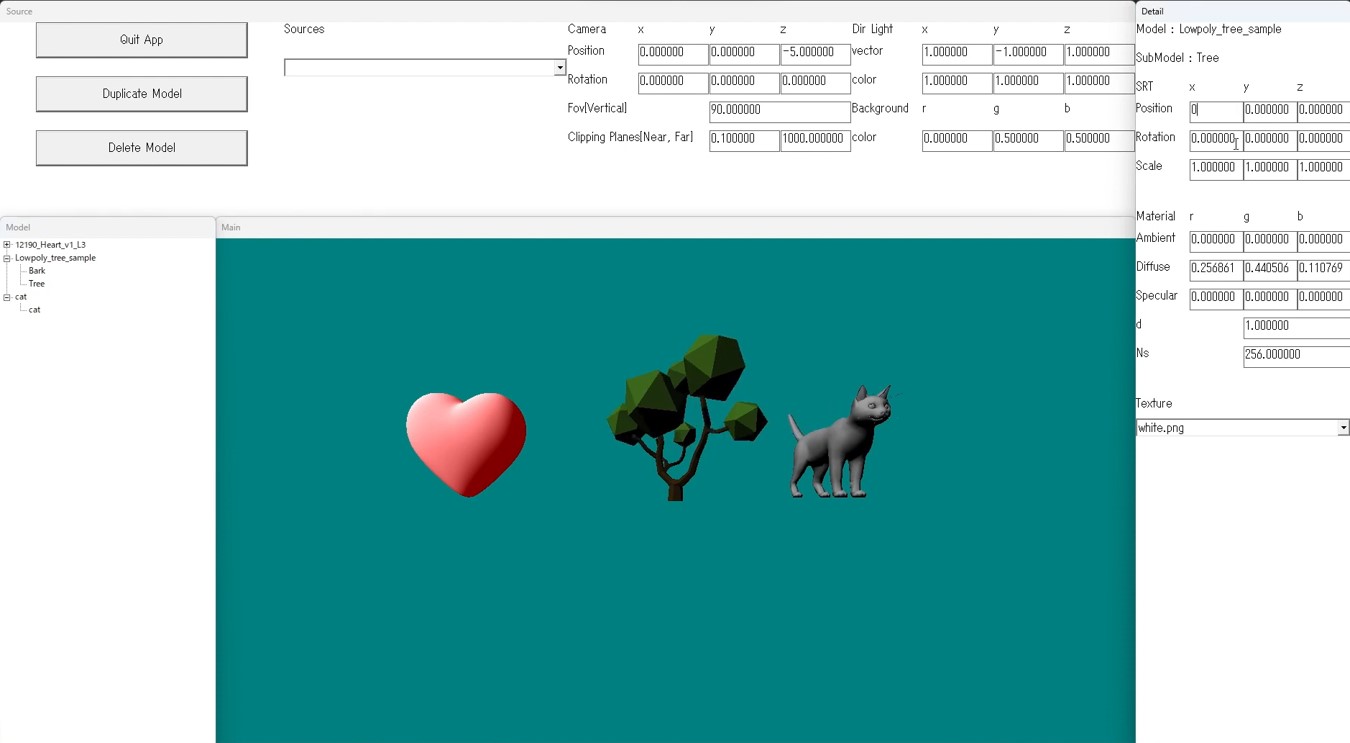Edit the d transparency field 1.000000
1350x743 pixels.
[1296, 327]
